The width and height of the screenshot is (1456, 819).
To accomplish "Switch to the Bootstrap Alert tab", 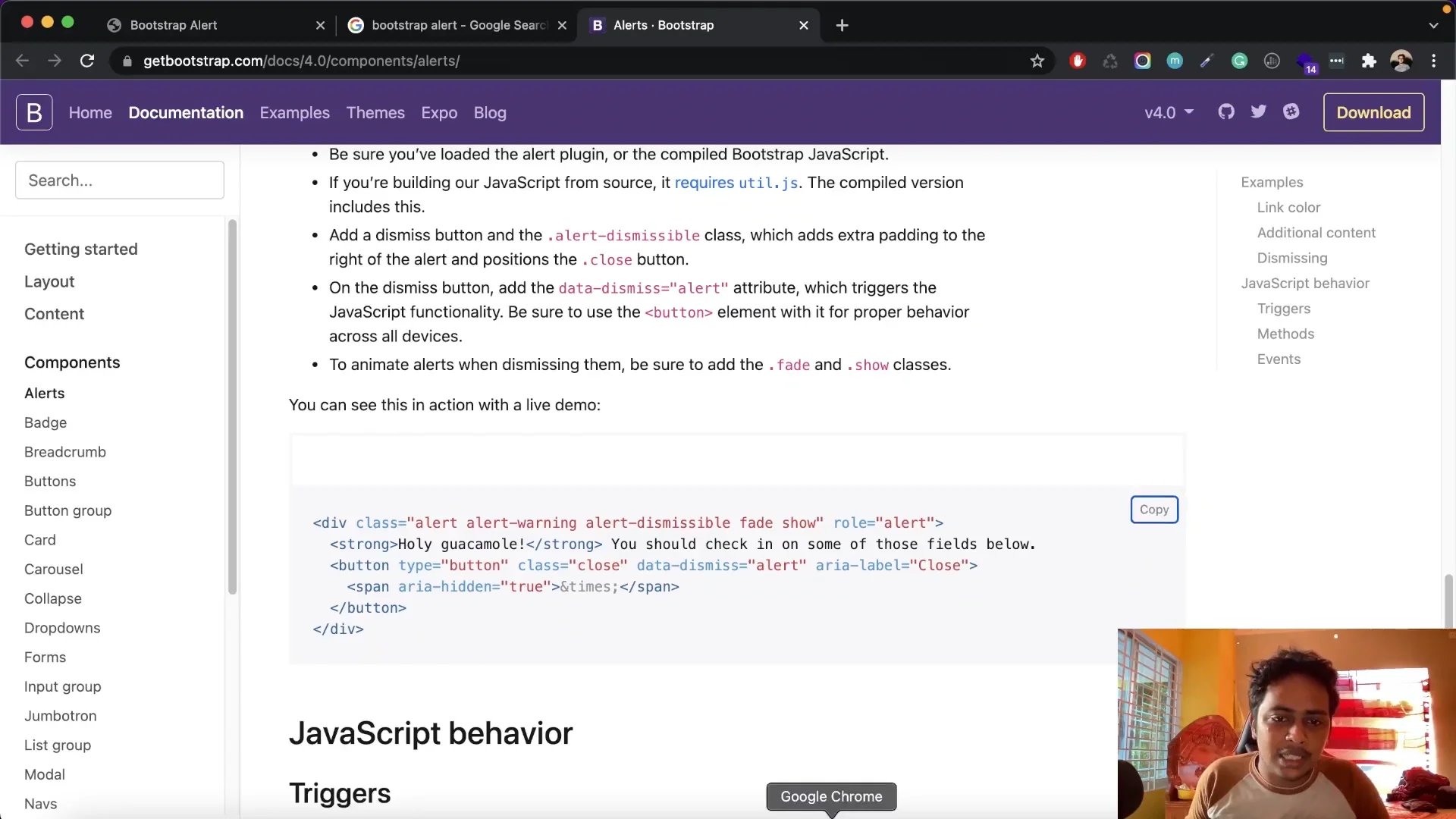I will pos(216,25).
